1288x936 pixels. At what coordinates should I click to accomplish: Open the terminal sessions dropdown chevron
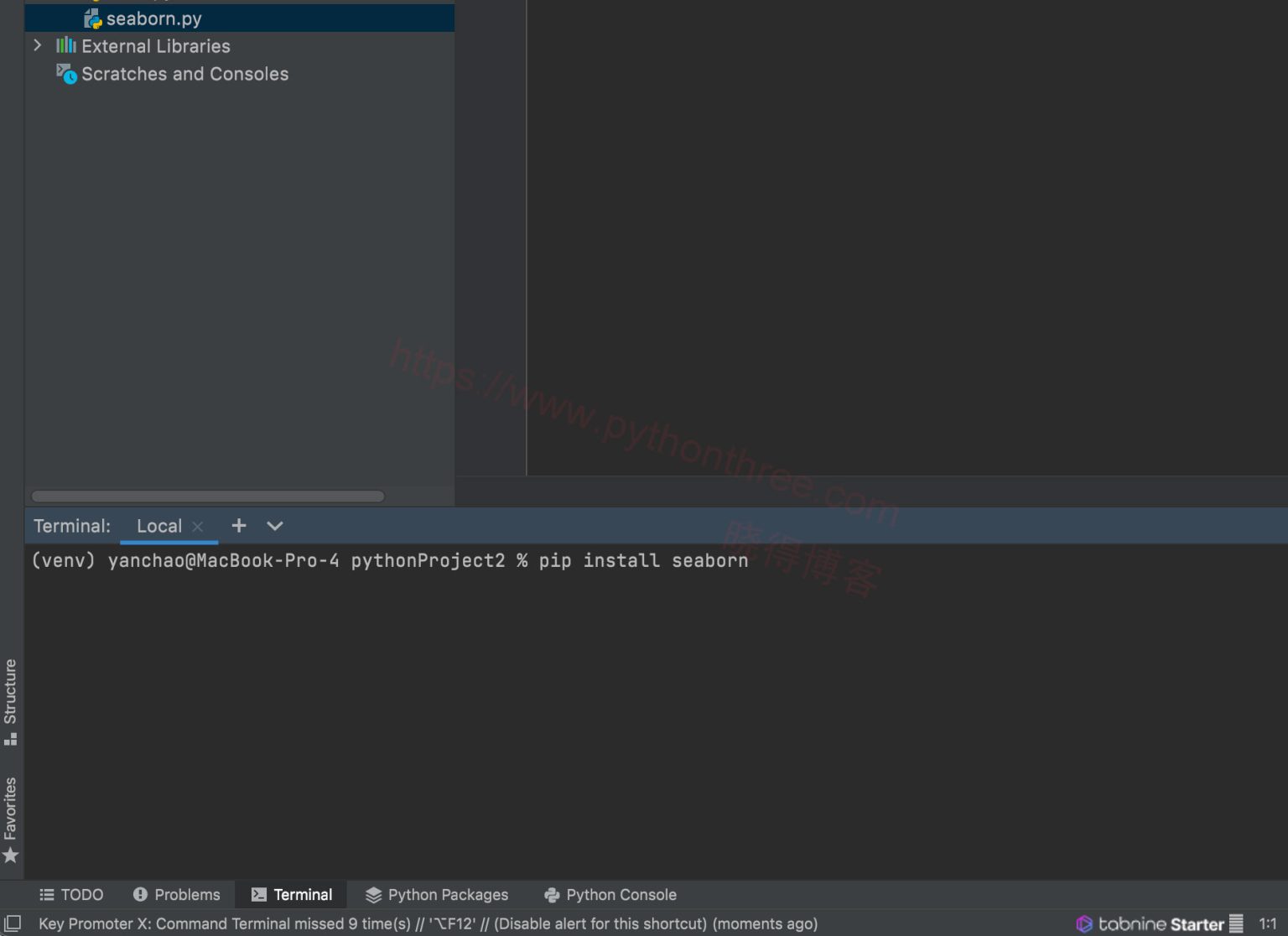tap(275, 526)
